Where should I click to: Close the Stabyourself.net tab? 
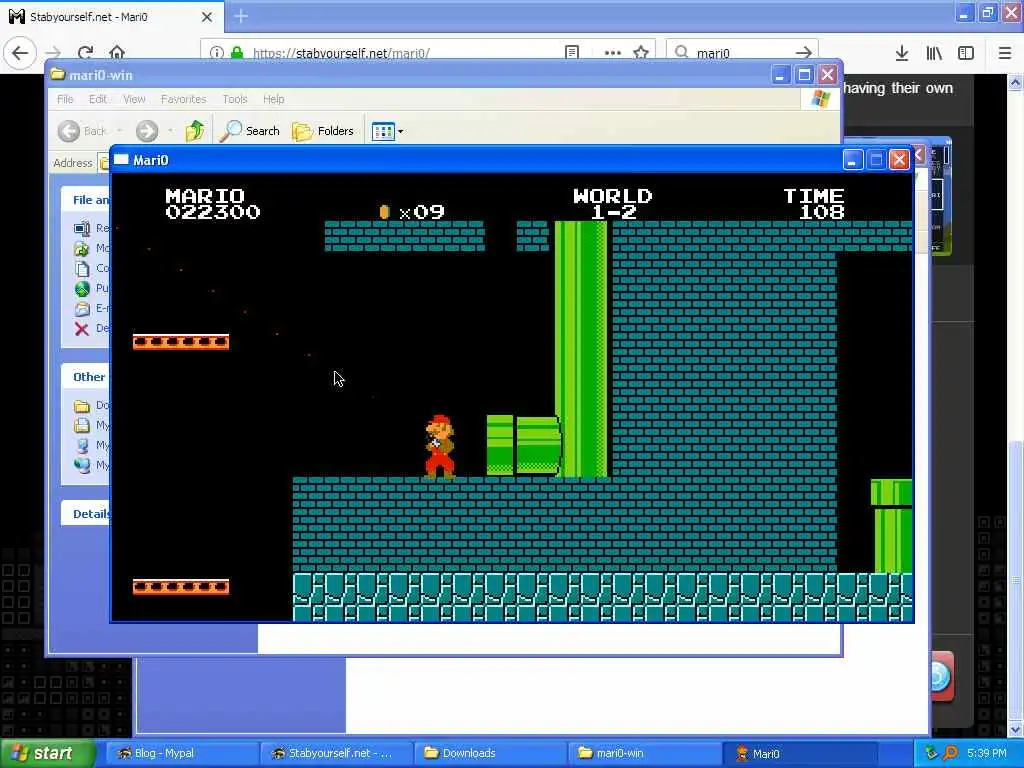click(x=206, y=17)
